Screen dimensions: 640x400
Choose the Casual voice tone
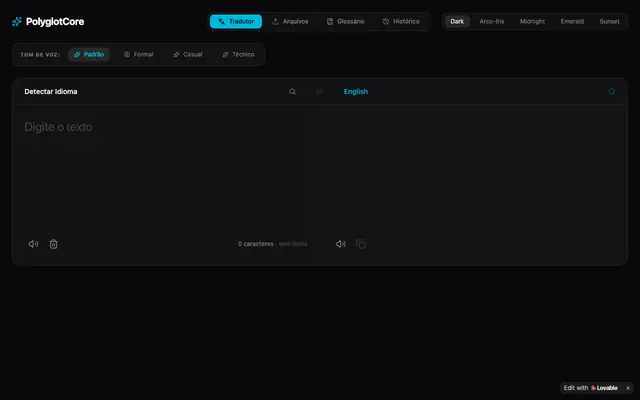188,55
